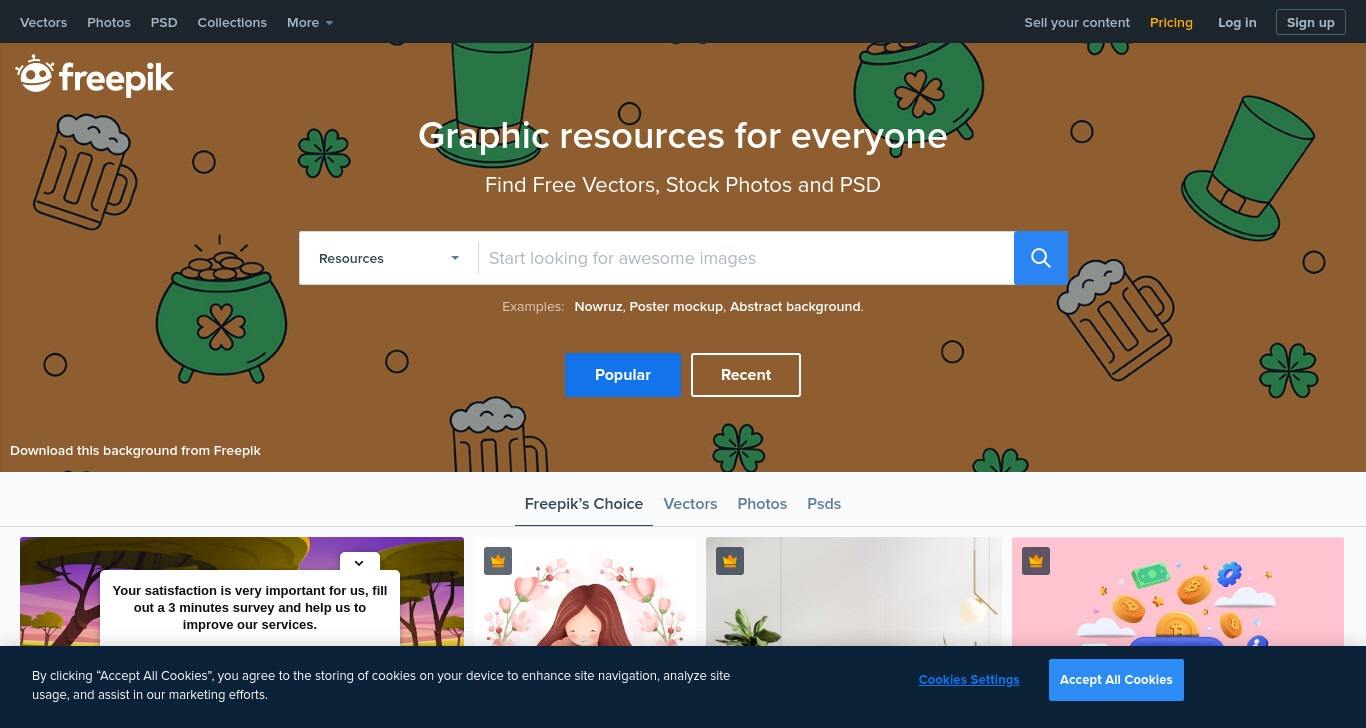
Task: Open Sell your content link
Action: click(x=1077, y=22)
